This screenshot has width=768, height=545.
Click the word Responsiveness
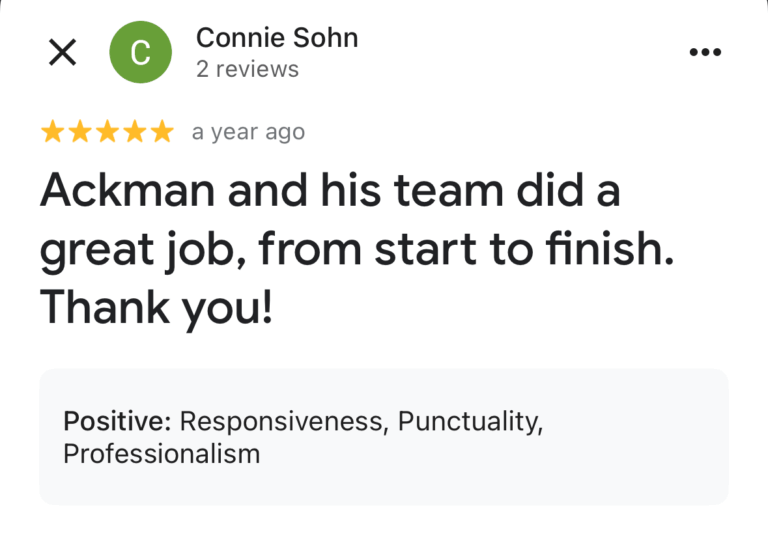(x=284, y=421)
